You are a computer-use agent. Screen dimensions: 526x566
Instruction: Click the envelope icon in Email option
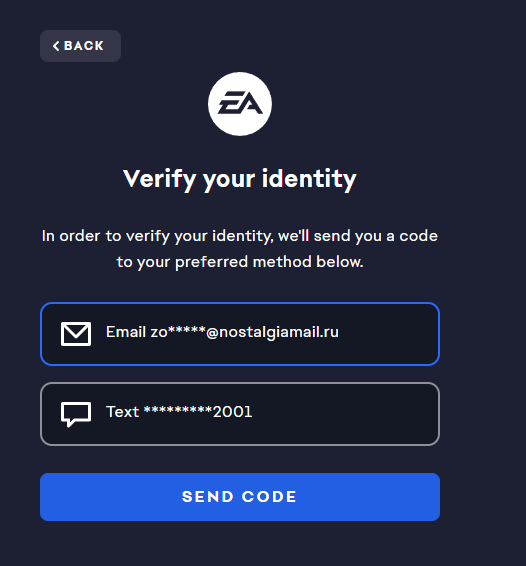(76, 334)
